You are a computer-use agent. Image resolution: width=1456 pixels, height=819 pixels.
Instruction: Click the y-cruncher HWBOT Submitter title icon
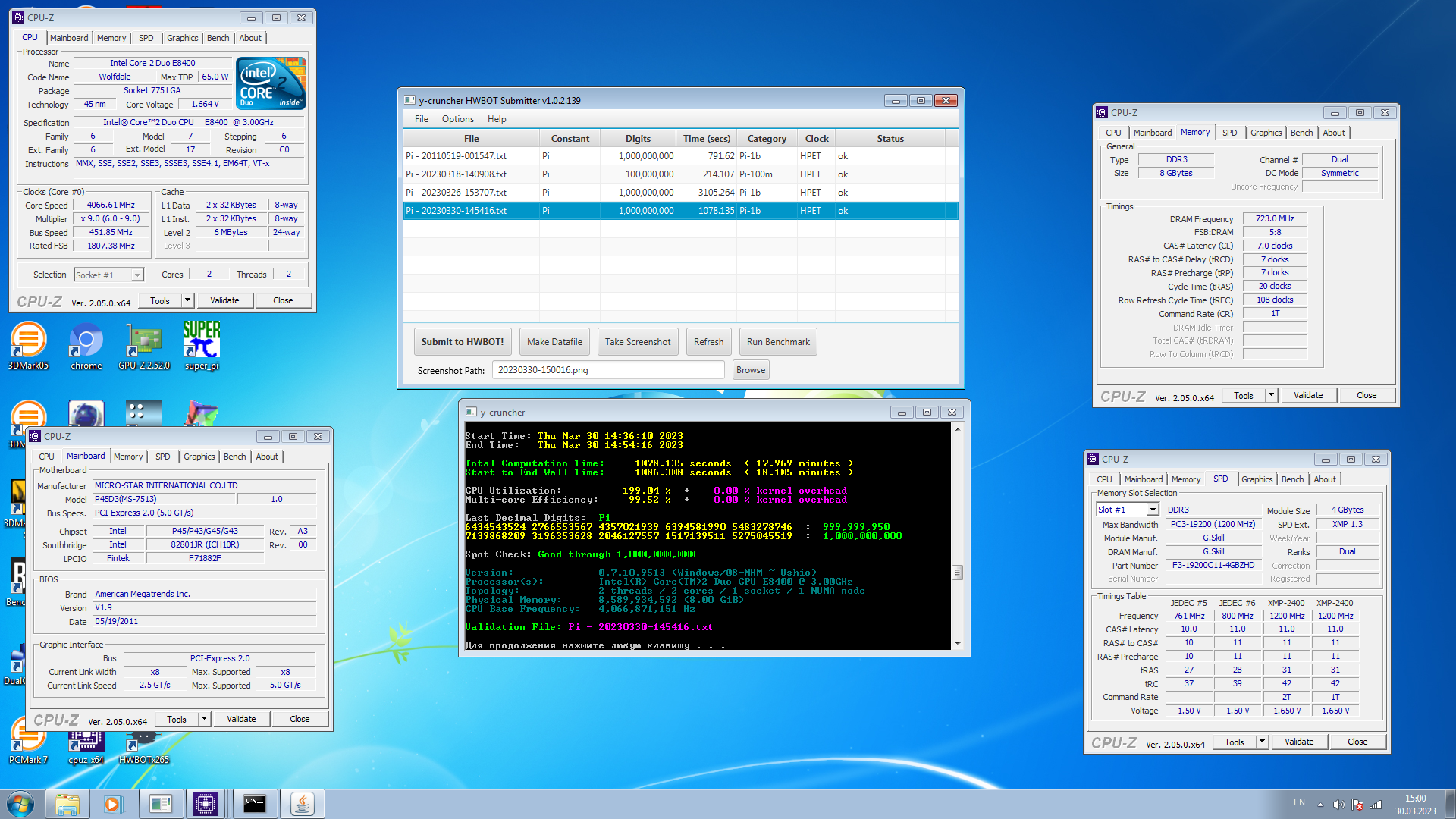409,100
